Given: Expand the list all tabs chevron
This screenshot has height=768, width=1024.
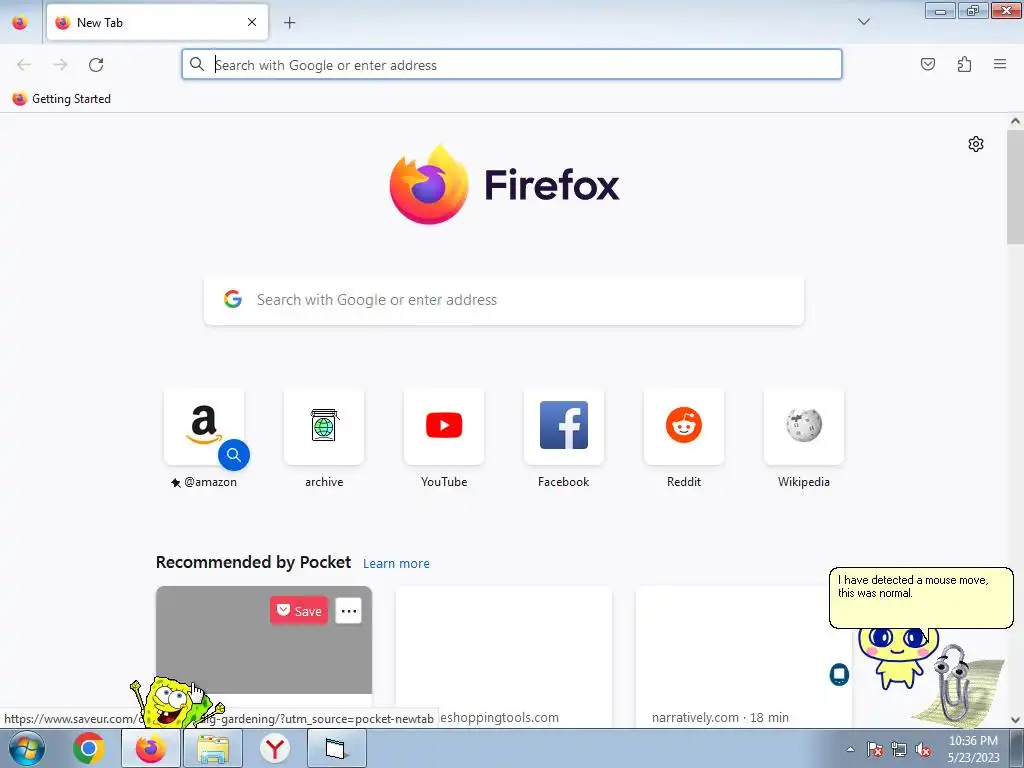Looking at the screenshot, I should pyautogui.click(x=863, y=22).
